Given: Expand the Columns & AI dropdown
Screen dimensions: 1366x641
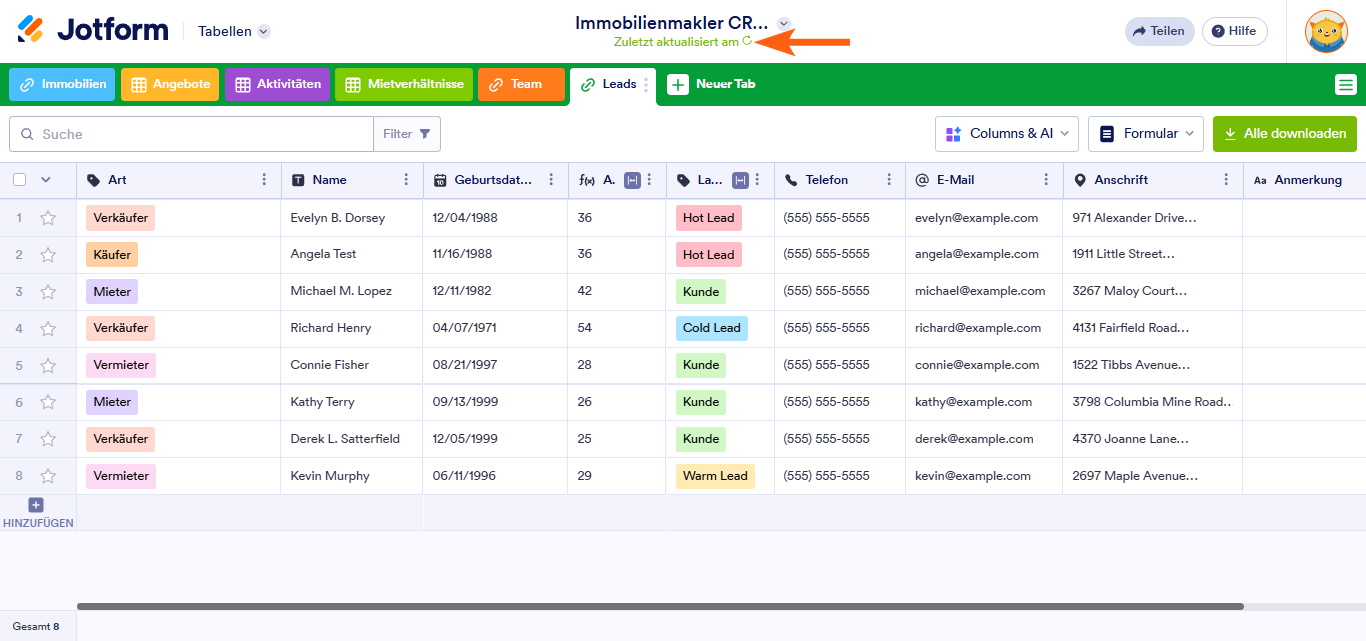Looking at the screenshot, I should (x=1007, y=134).
